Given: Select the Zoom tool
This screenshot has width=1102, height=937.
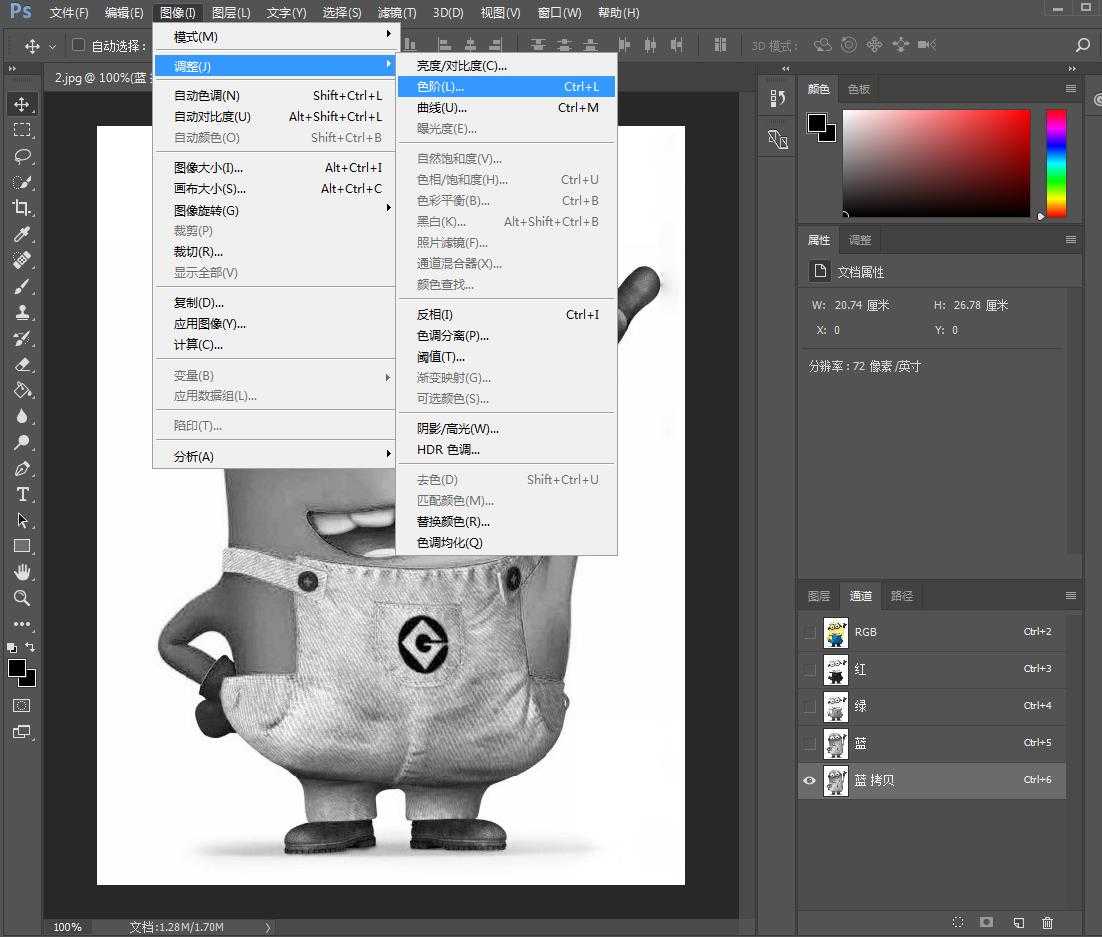Looking at the screenshot, I should pos(22,598).
